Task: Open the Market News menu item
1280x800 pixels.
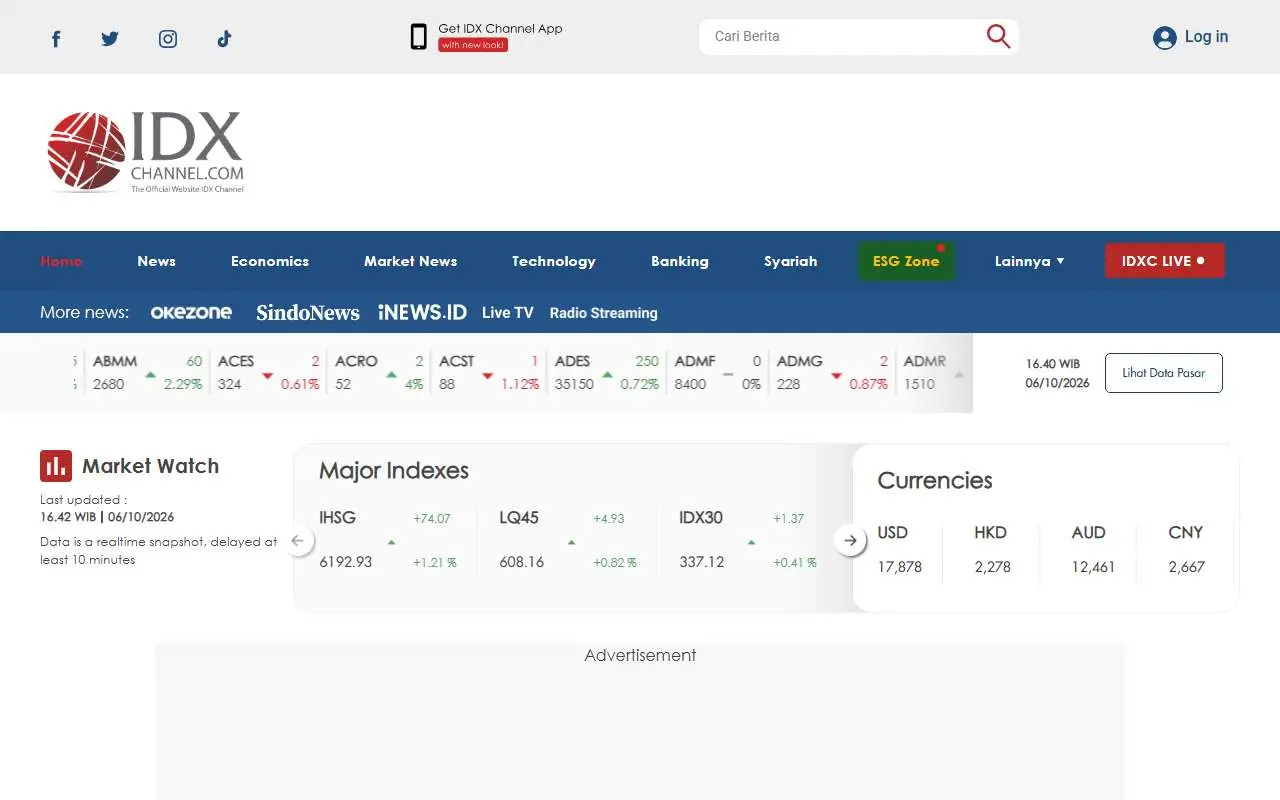Action: [x=410, y=261]
